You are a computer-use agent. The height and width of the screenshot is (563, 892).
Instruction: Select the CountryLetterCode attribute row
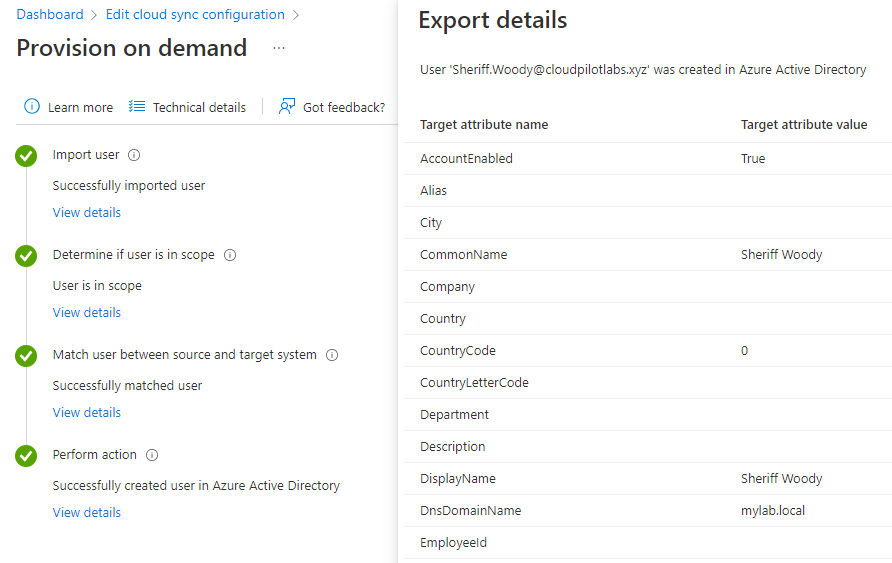(x=648, y=383)
